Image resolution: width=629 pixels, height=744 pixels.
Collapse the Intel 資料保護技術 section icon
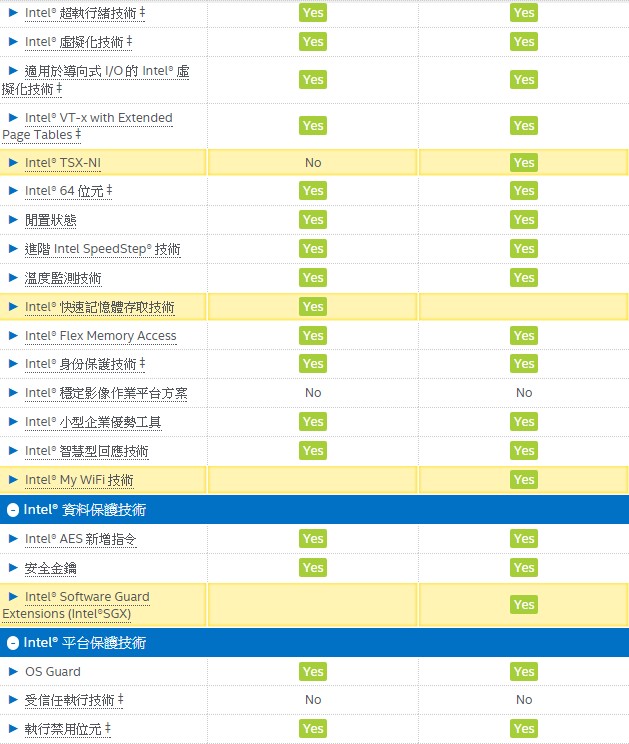click(x=13, y=510)
